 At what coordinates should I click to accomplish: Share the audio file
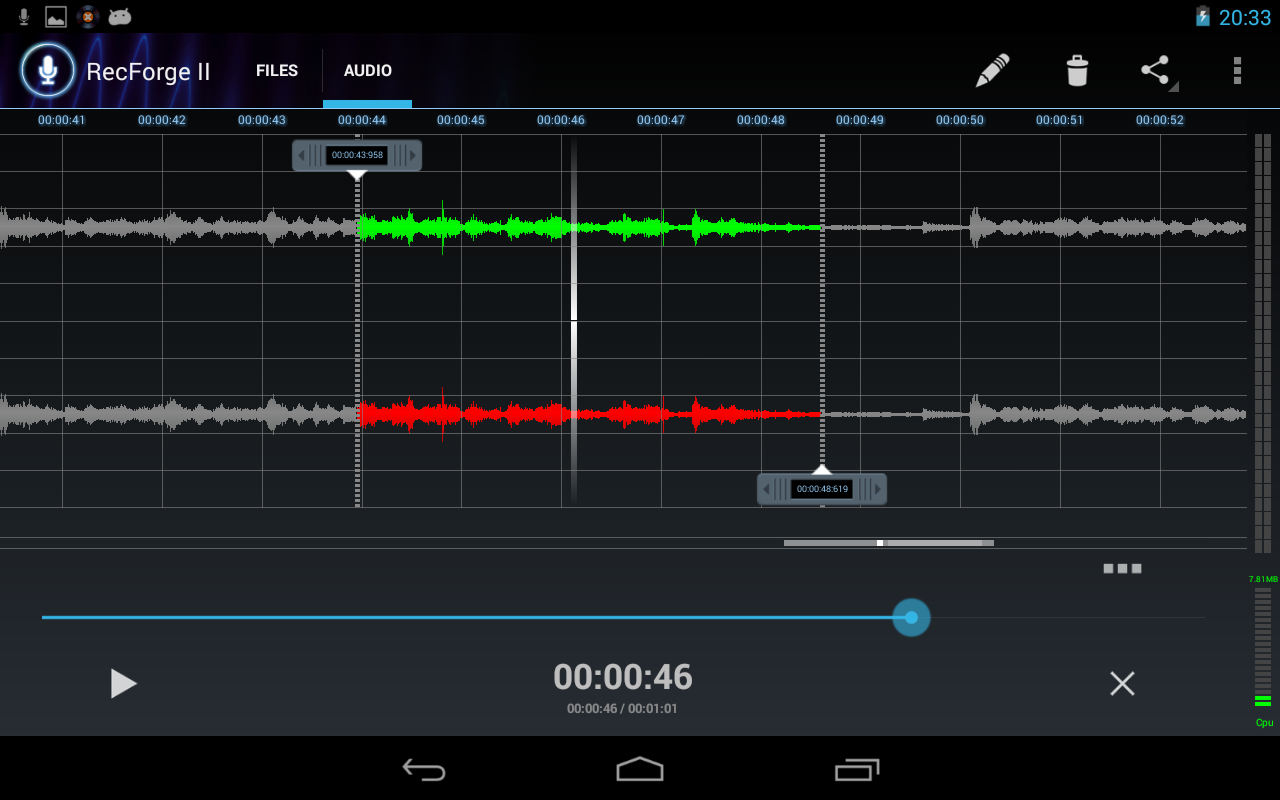(x=1155, y=70)
